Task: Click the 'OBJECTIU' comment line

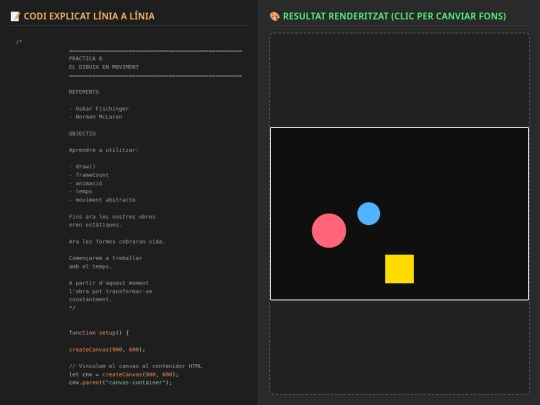Action: coord(82,134)
